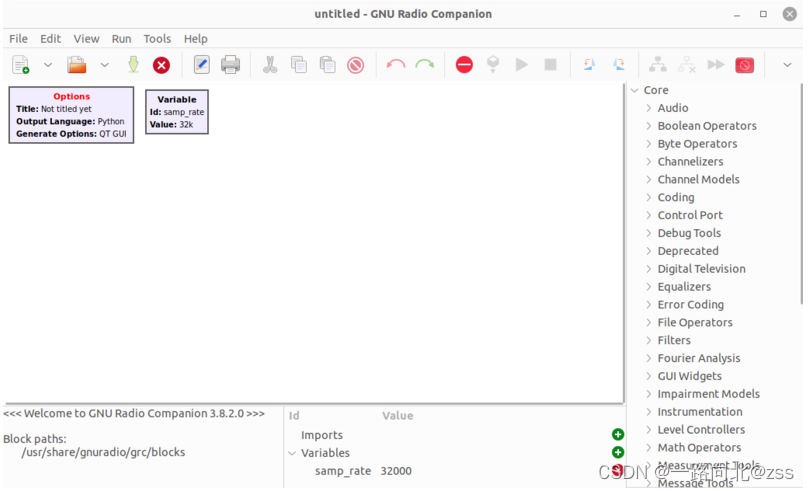Open the new flowgraph type dropdown arrow

point(48,65)
